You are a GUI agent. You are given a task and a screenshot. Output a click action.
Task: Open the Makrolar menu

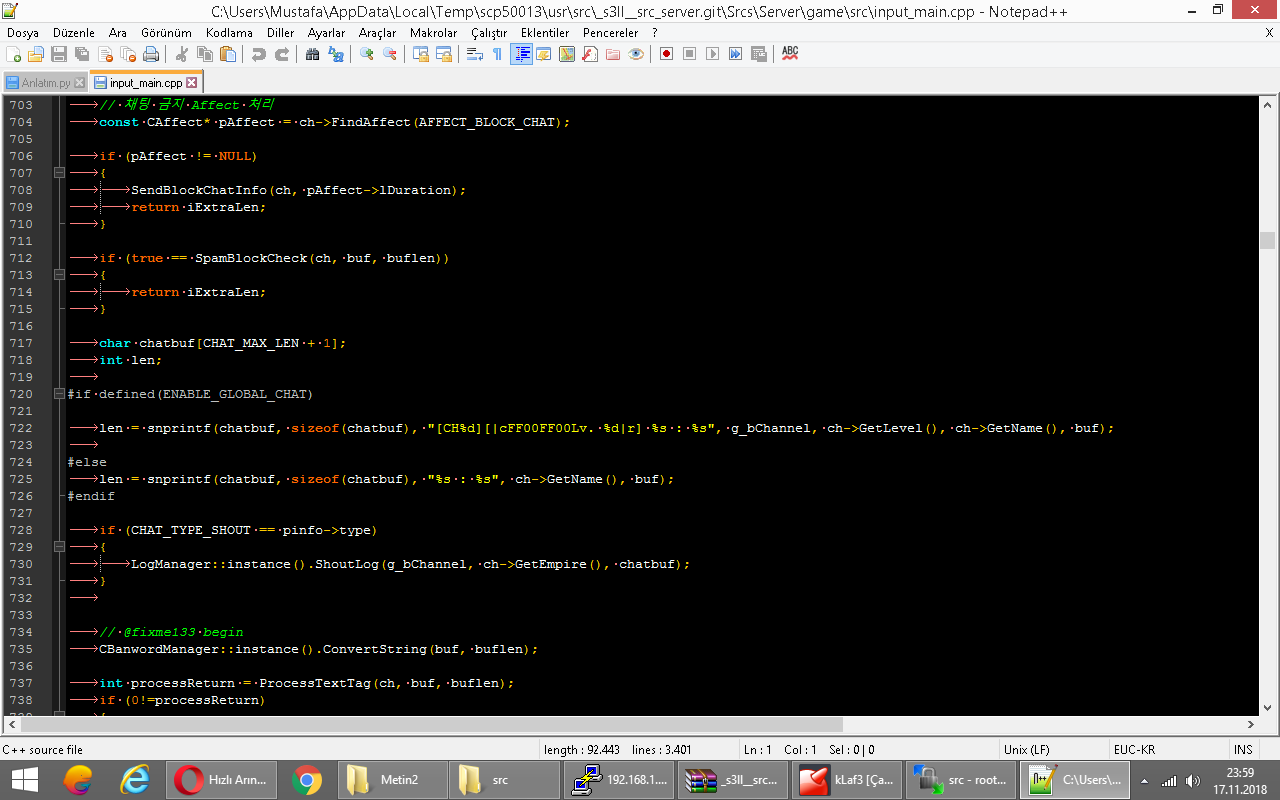coord(433,33)
